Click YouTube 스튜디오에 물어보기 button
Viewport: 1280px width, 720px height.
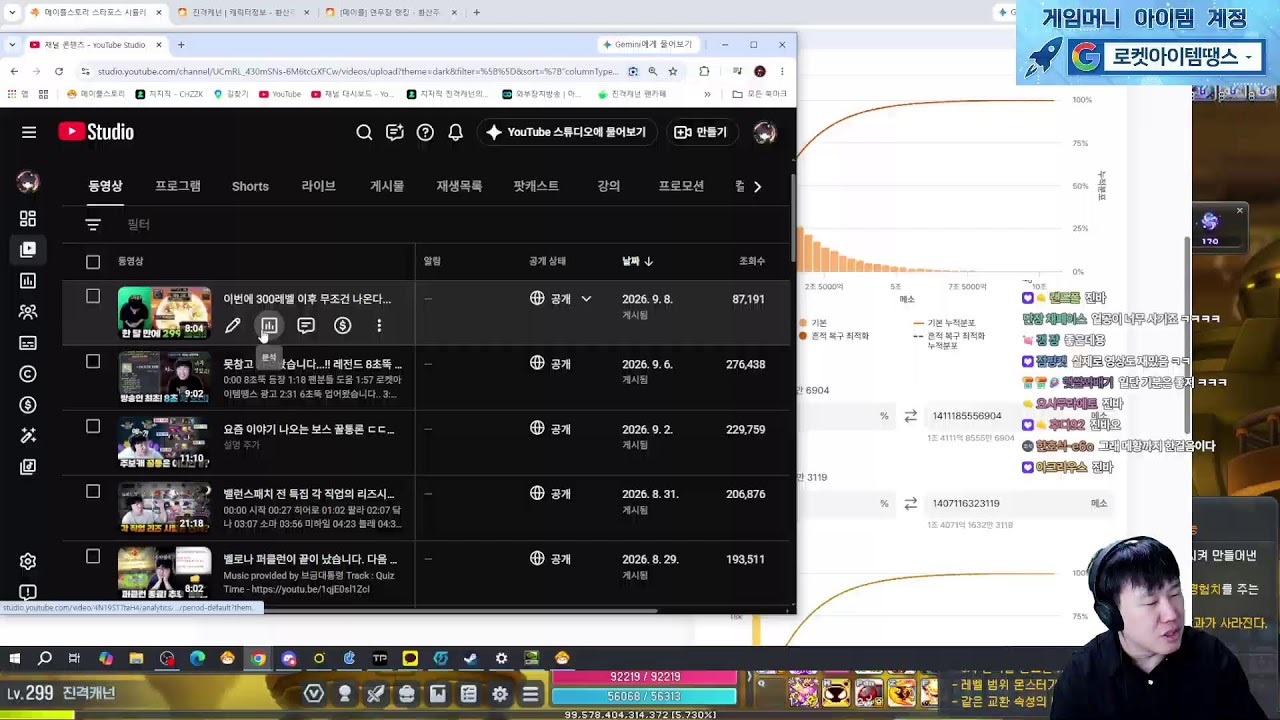pos(566,132)
